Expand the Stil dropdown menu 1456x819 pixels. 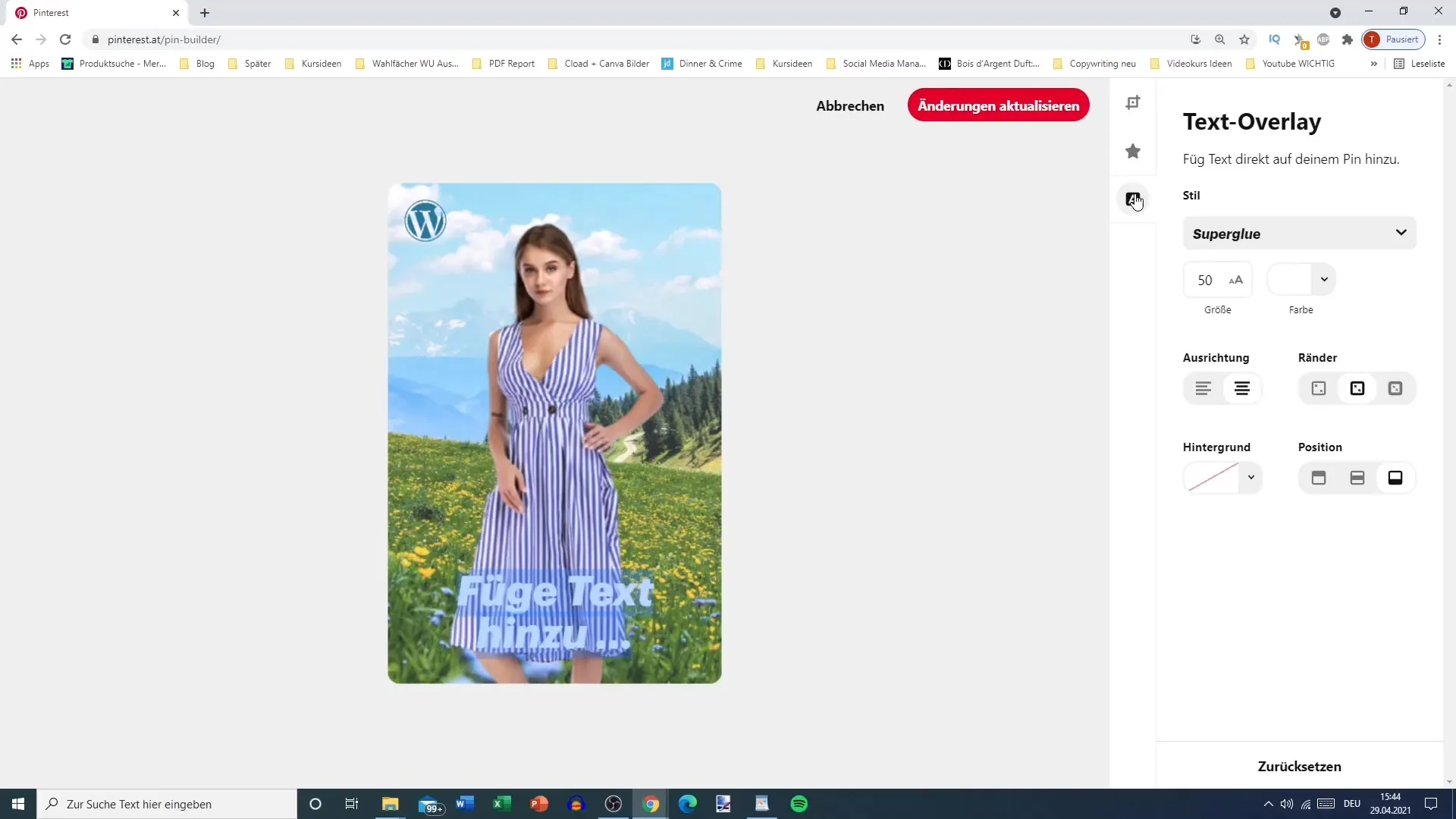[x=1301, y=233]
